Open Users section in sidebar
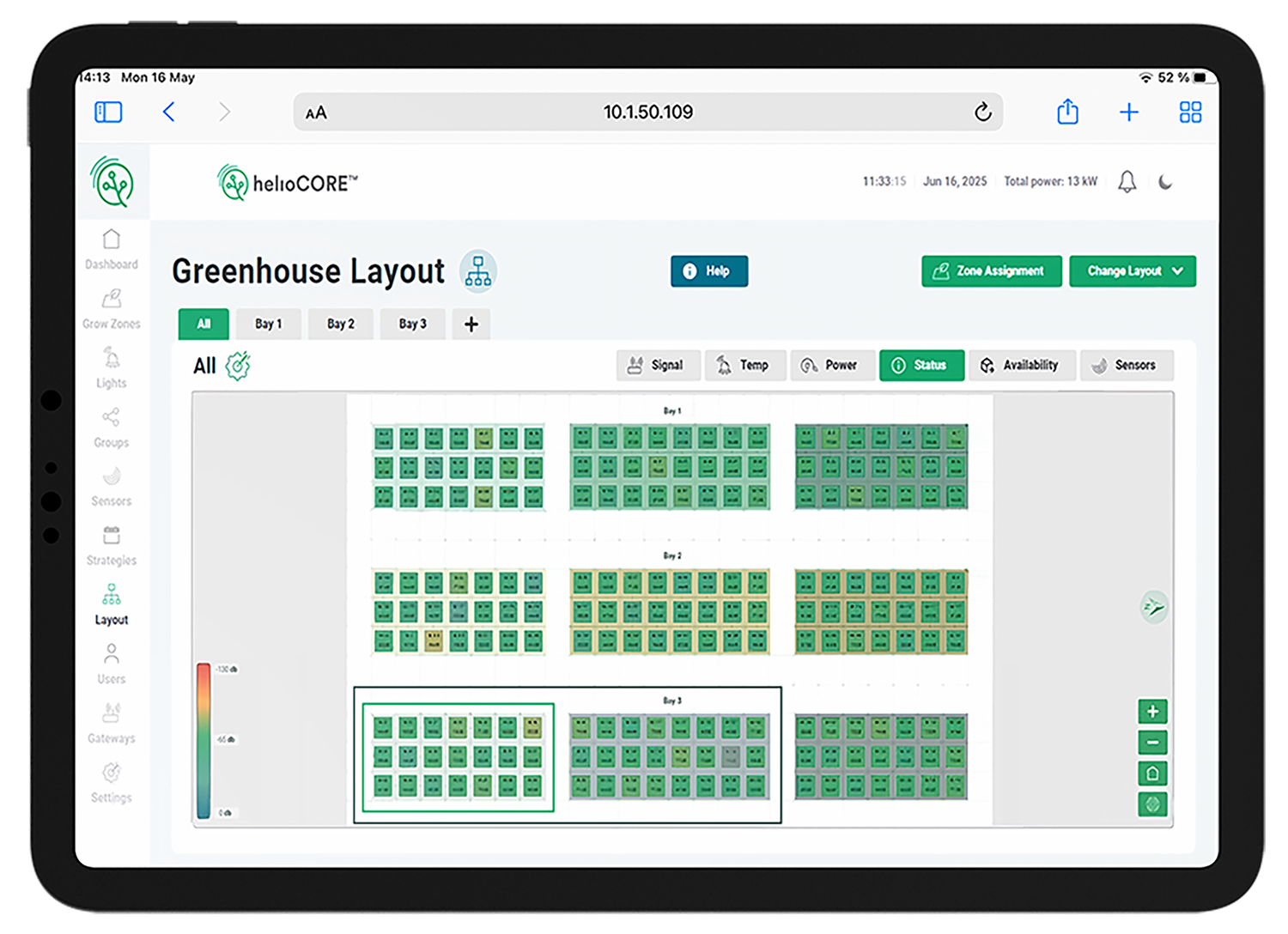The width and height of the screenshot is (1288, 934). pyautogui.click(x=112, y=664)
